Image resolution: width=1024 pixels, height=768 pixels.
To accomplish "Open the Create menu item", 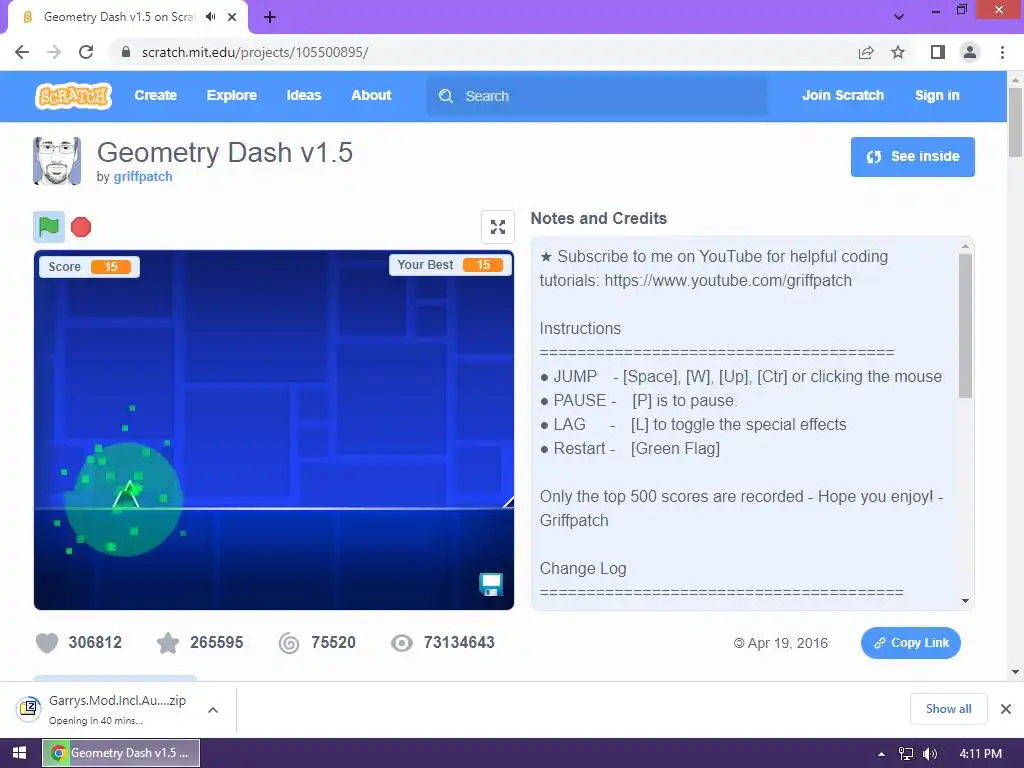I will click(x=155, y=95).
